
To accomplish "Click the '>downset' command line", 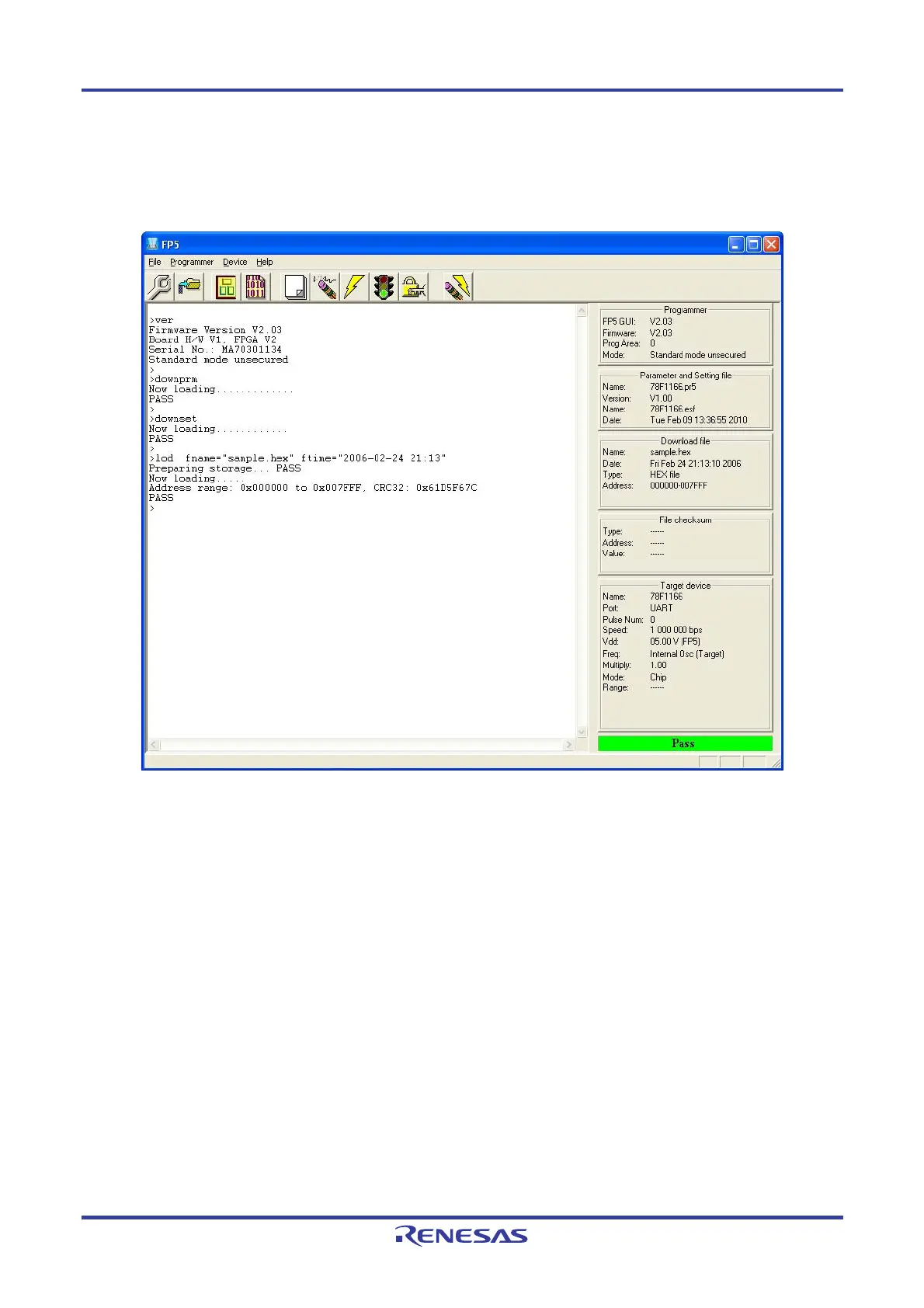I will tap(173, 419).
